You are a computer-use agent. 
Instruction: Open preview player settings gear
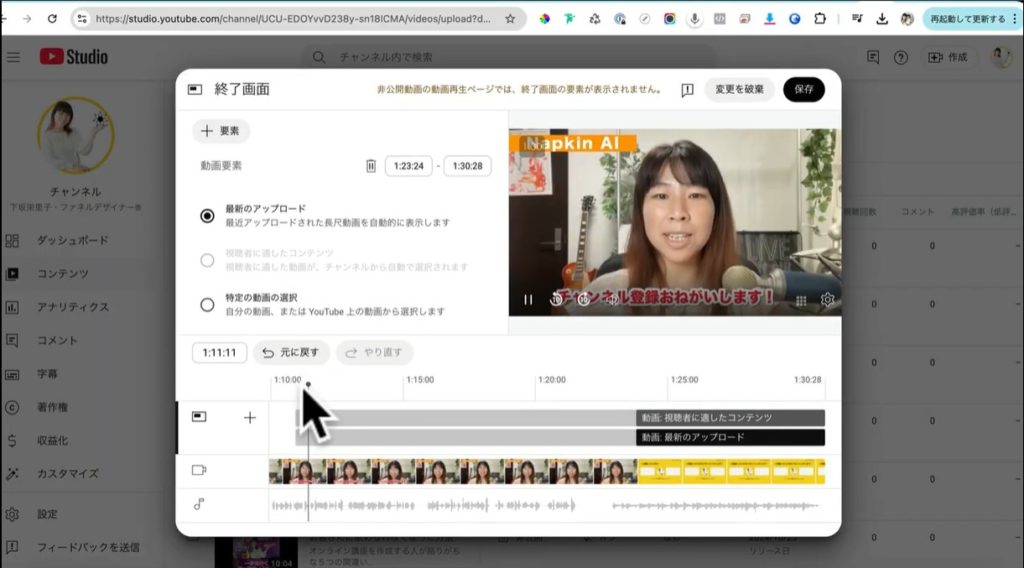(x=827, y=299)
